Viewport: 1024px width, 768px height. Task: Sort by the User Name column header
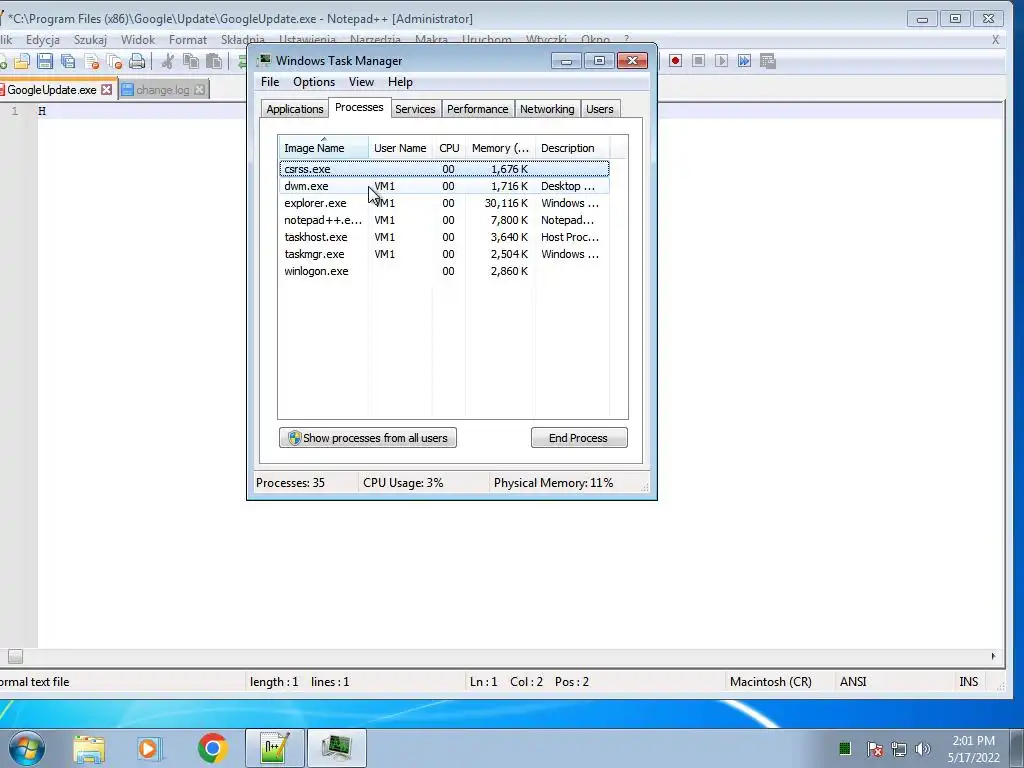click(400, 148)
